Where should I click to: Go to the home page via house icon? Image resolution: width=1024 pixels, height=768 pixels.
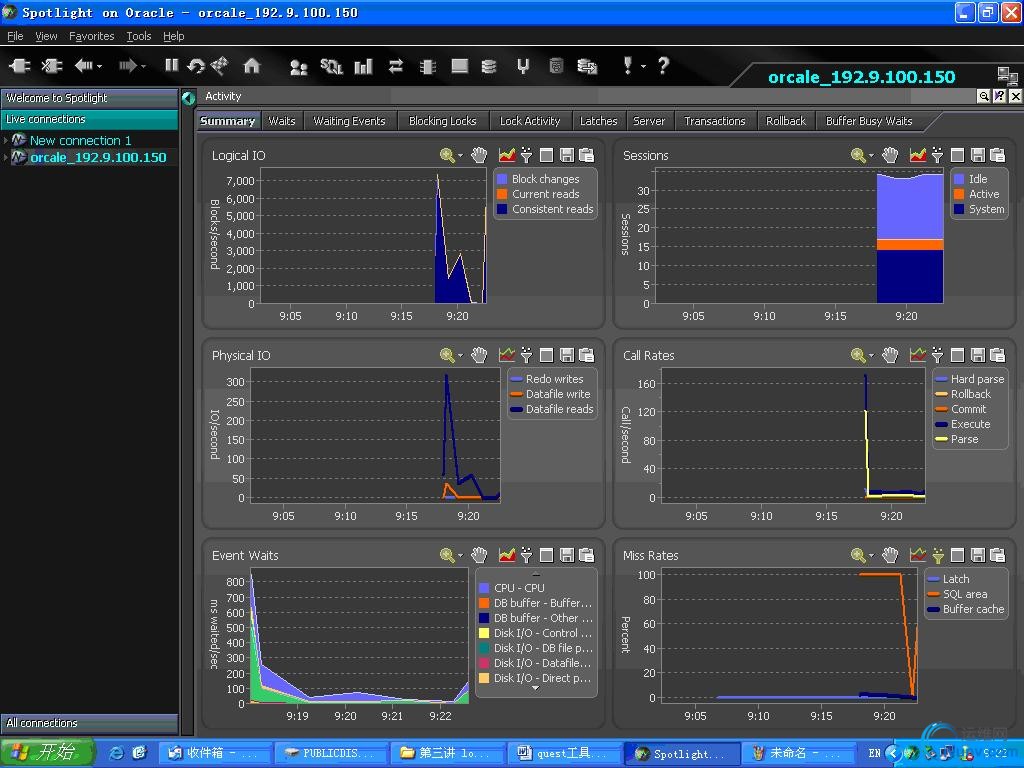(251, 65)
